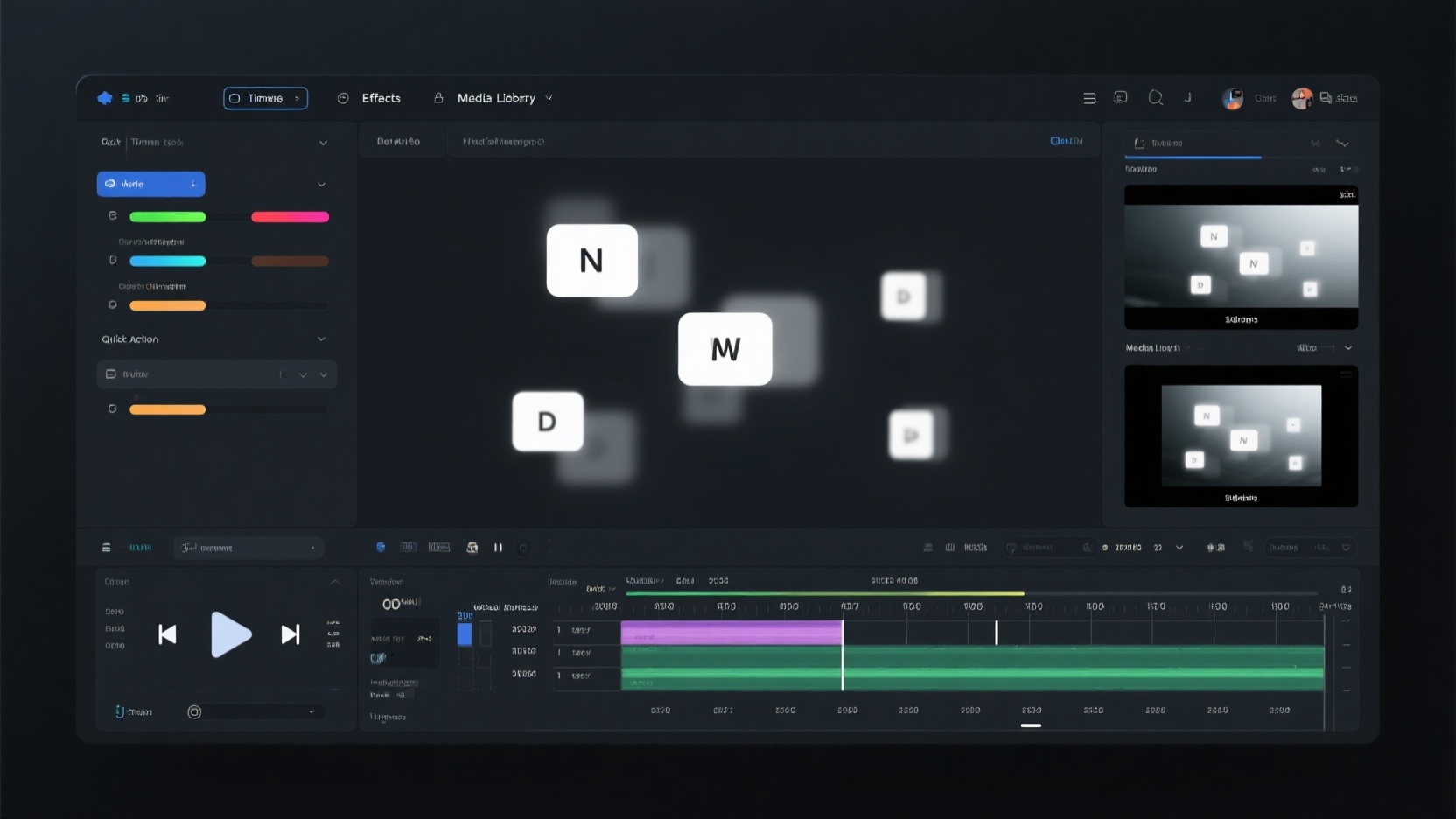Select the top media thumbnail preview
Image resolution: width=1456 pixels, height=819 pixels.
(1241, 256)
